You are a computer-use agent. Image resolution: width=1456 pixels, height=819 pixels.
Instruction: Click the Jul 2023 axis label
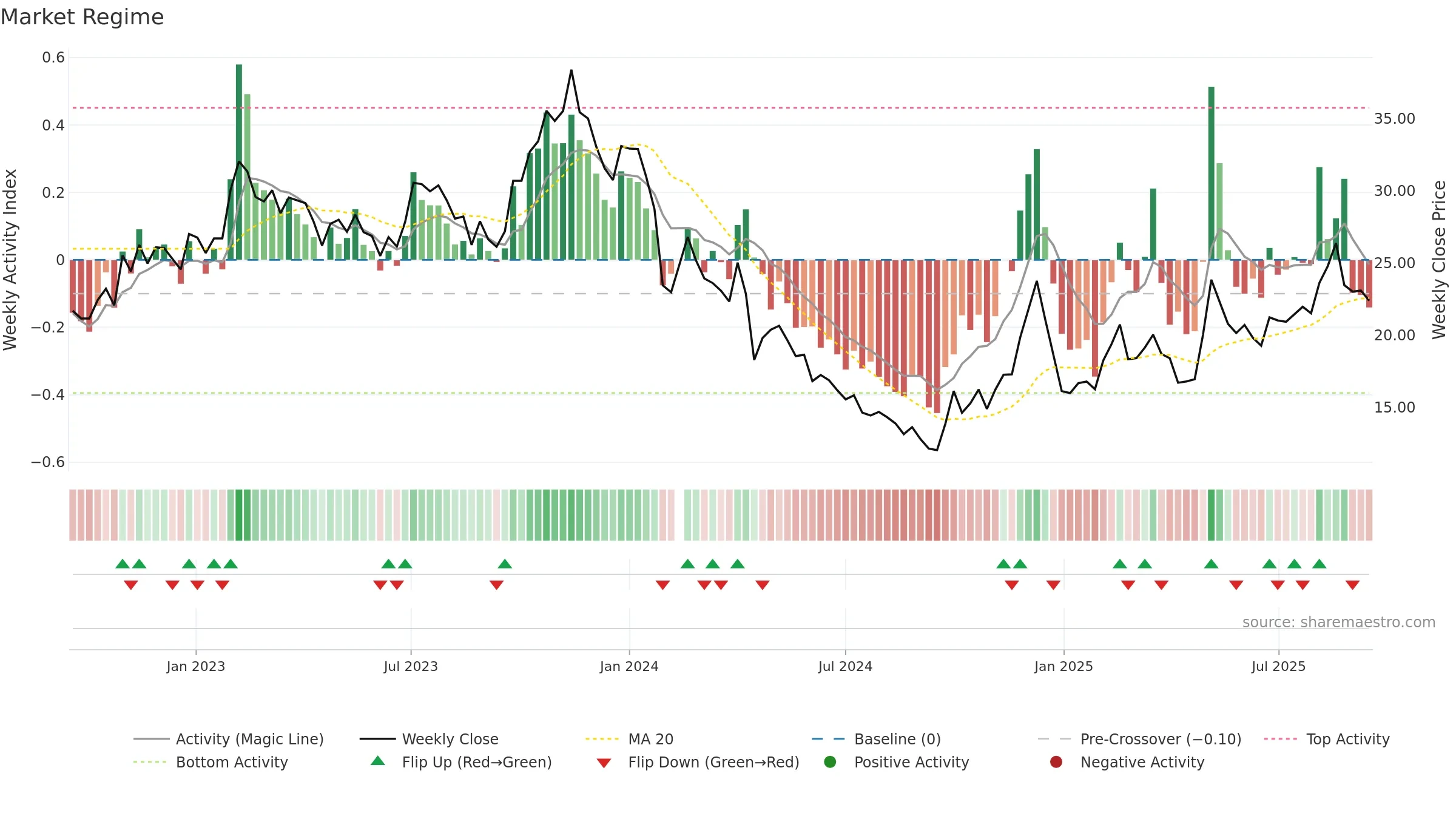[x=411, y=666]
